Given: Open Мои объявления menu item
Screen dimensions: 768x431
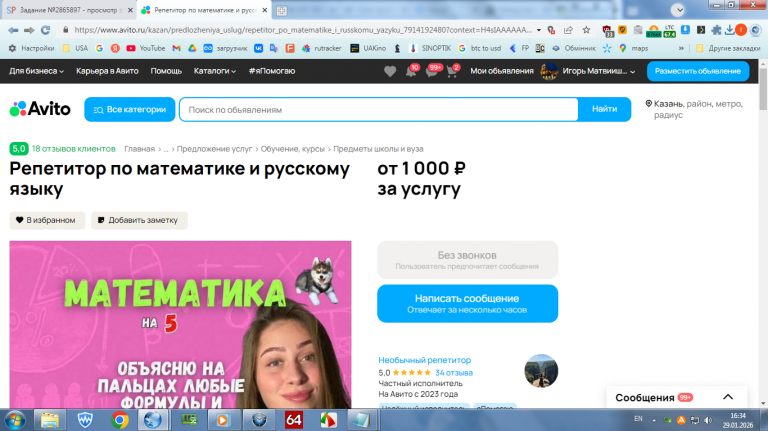Looking at the screenshot, I should click(x=502, y=71).
